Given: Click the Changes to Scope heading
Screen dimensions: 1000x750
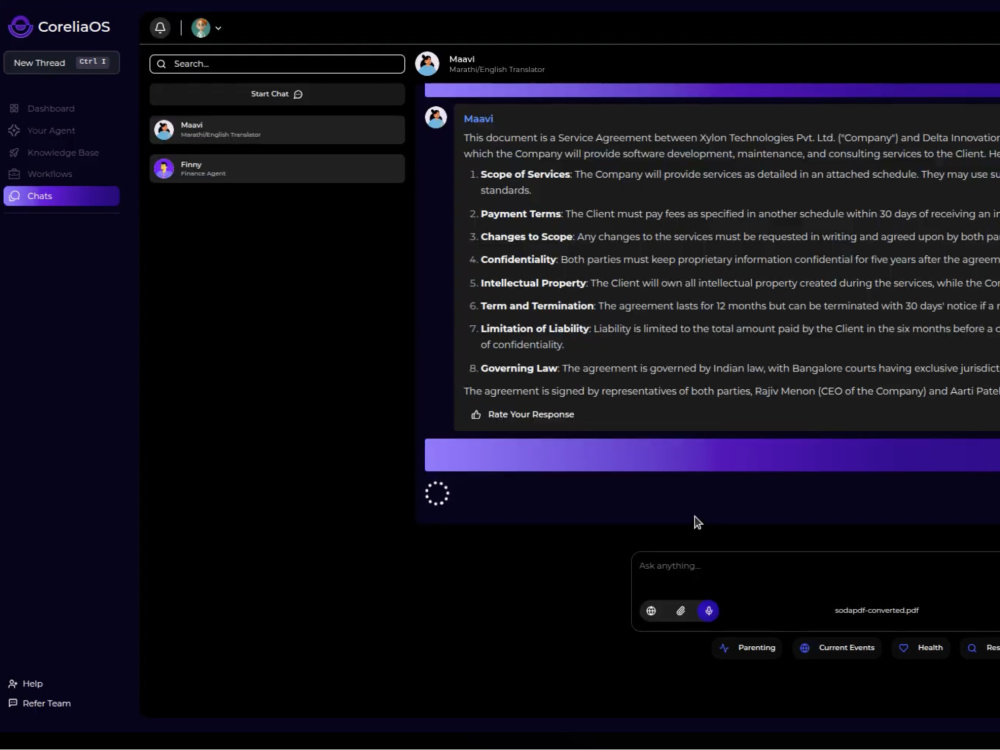Looking at the screenshot, I should (x=526, y=237).
